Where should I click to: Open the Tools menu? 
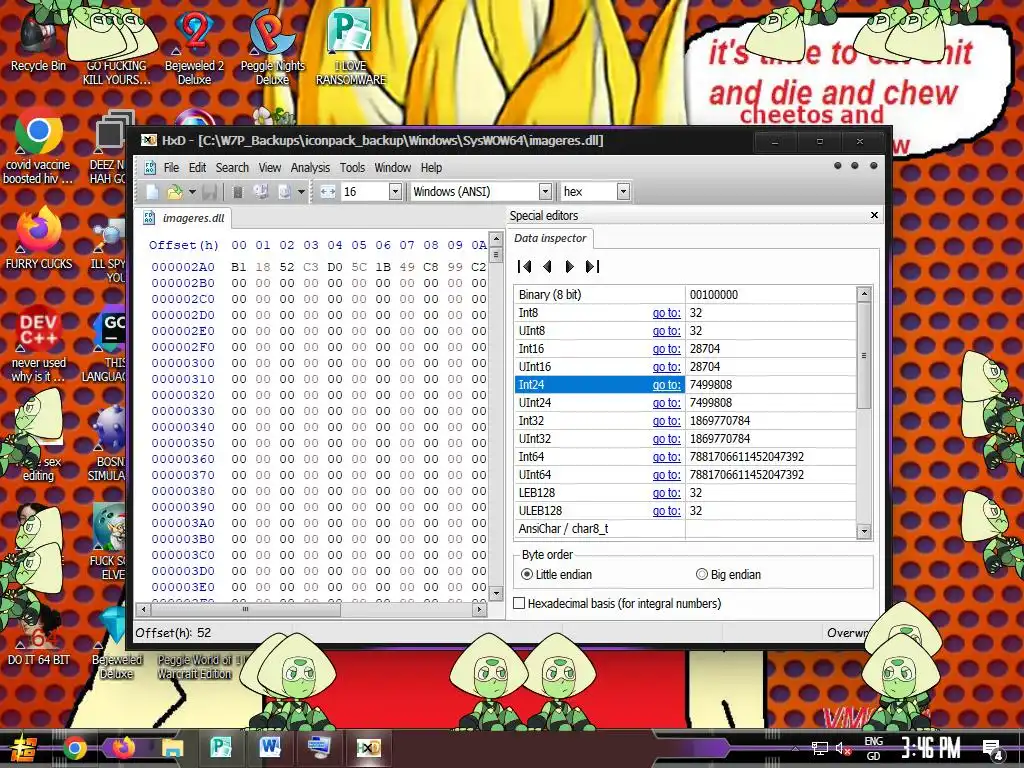352,168
